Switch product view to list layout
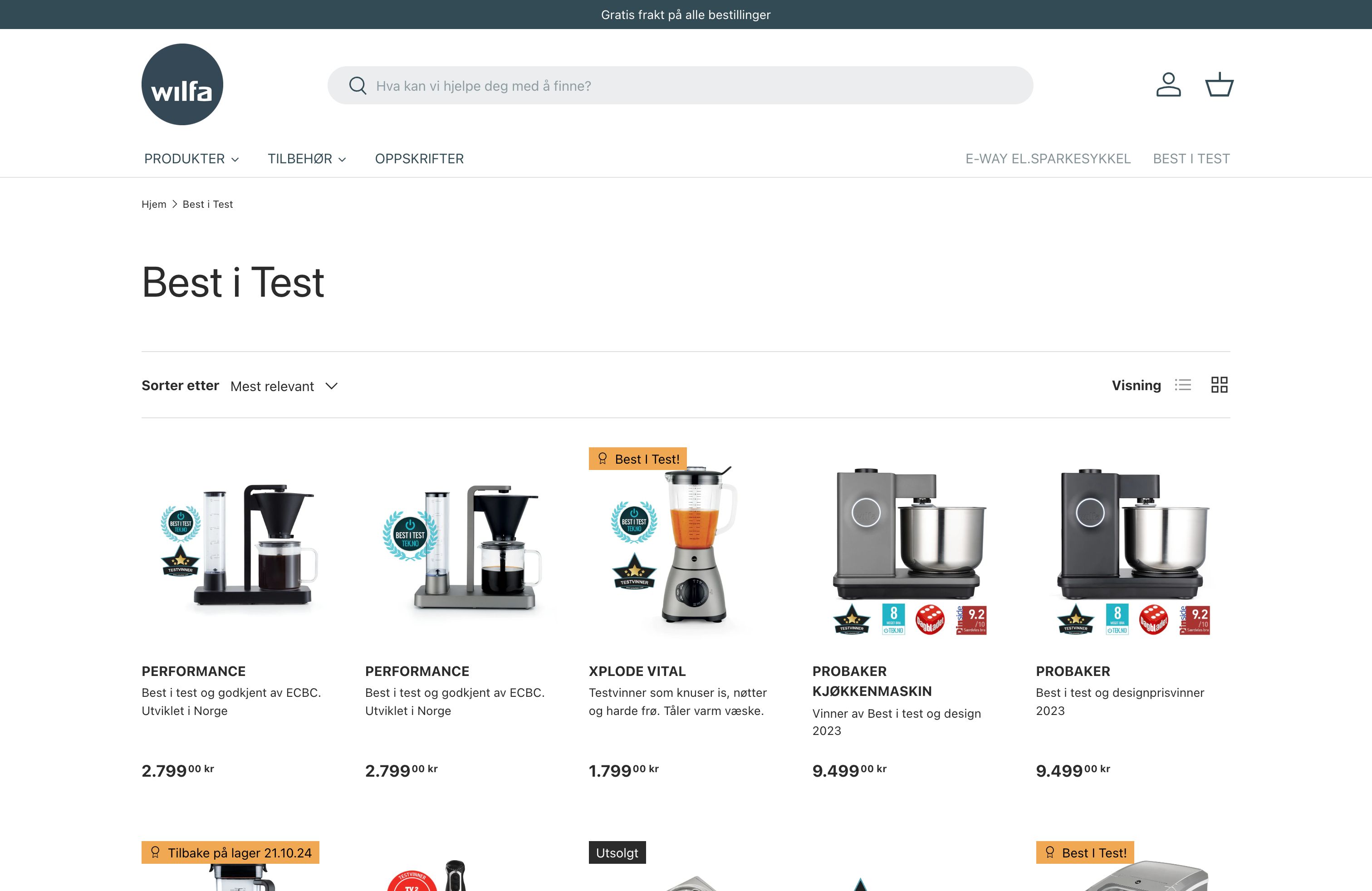1372x891 pixels. click(1184, 385)
